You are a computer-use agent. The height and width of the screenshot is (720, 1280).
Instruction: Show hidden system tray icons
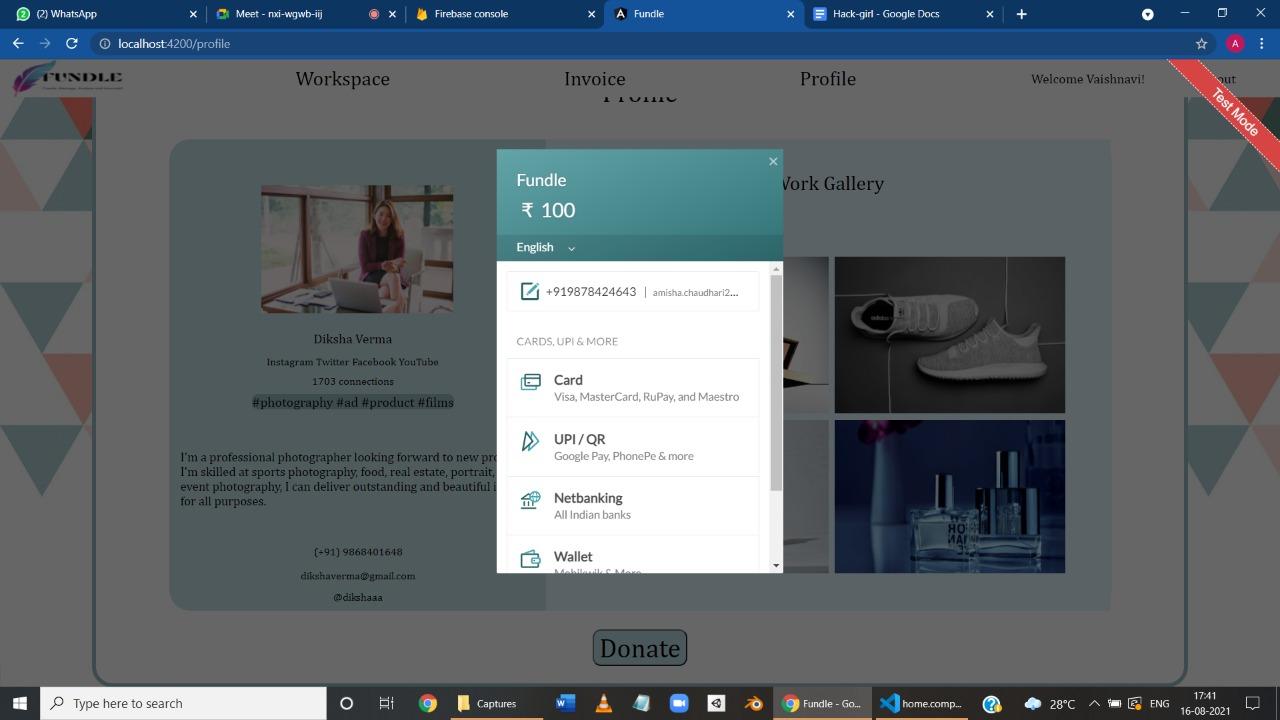pos(1094,703)
